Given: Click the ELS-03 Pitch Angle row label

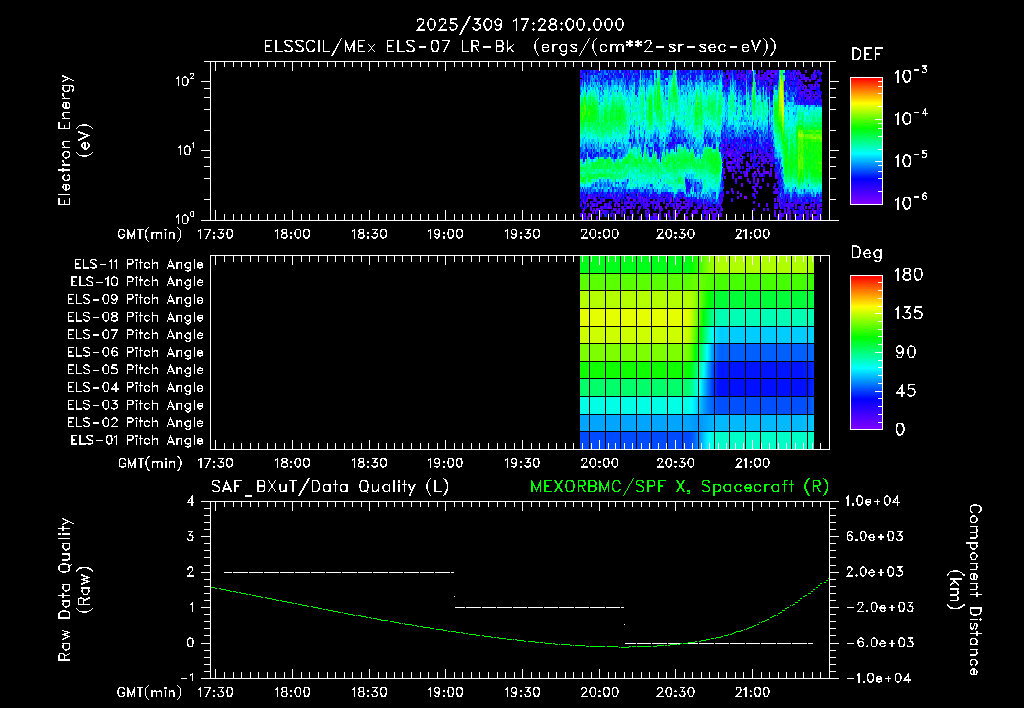Looking at the screenshot, I should click(135, 406).
